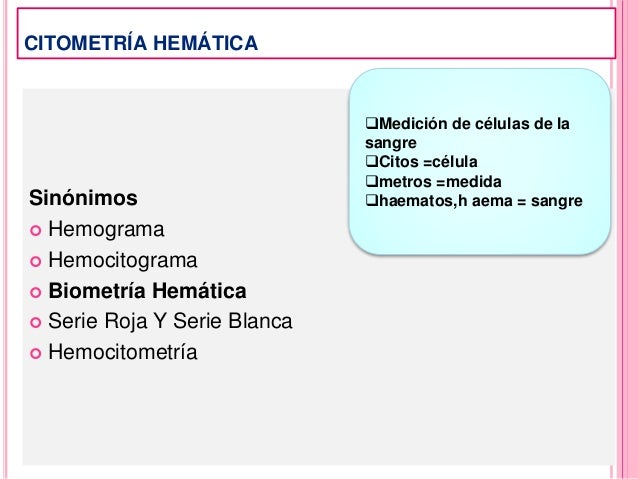638x479 pixels.
Task: Click the pink bullet beside Hemograma
Action: (36, 231)
